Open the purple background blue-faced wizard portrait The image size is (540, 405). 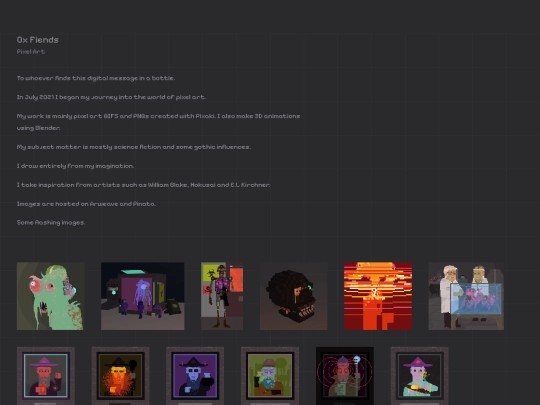coord(195,376)
